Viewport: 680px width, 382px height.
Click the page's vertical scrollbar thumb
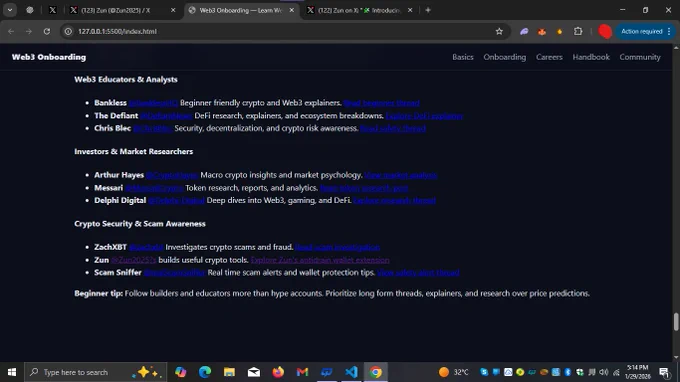click(676, 322)
